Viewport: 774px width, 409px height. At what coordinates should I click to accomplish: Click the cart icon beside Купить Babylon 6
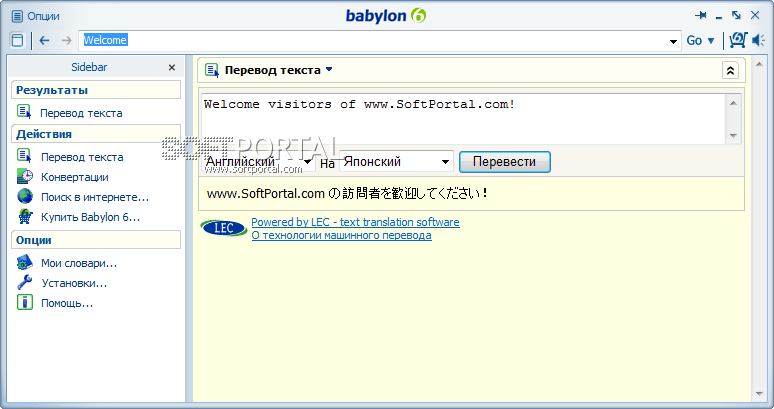point(25,217)
